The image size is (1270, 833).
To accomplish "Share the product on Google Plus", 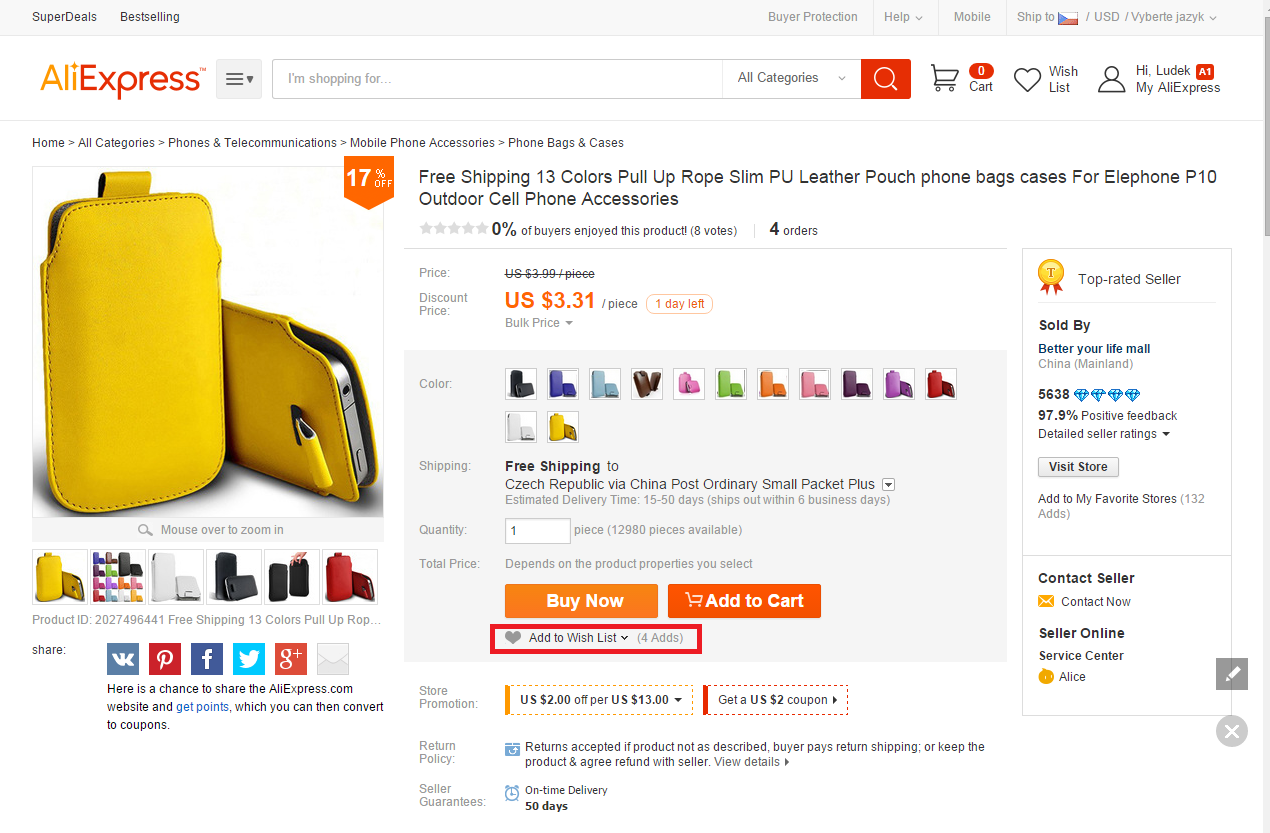I will [x=291, y=659].
